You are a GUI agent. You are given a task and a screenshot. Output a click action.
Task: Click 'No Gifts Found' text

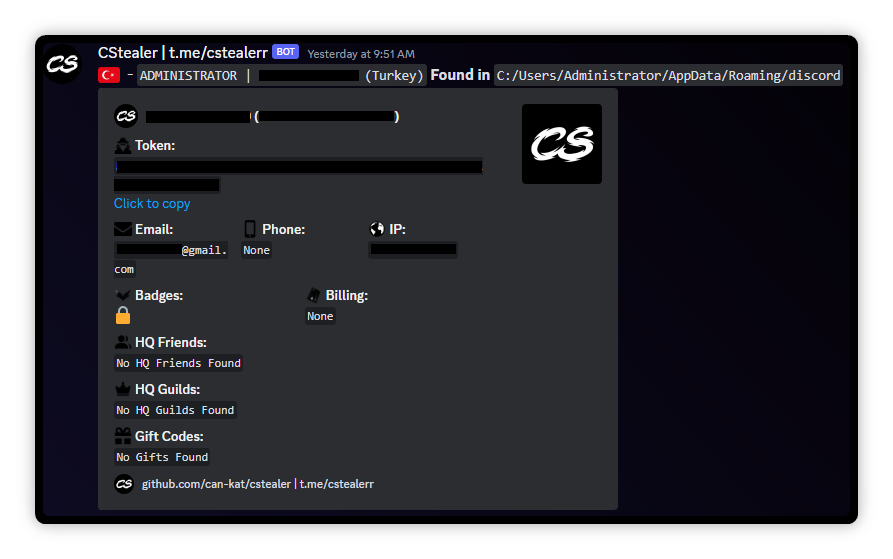pos(162,457)
